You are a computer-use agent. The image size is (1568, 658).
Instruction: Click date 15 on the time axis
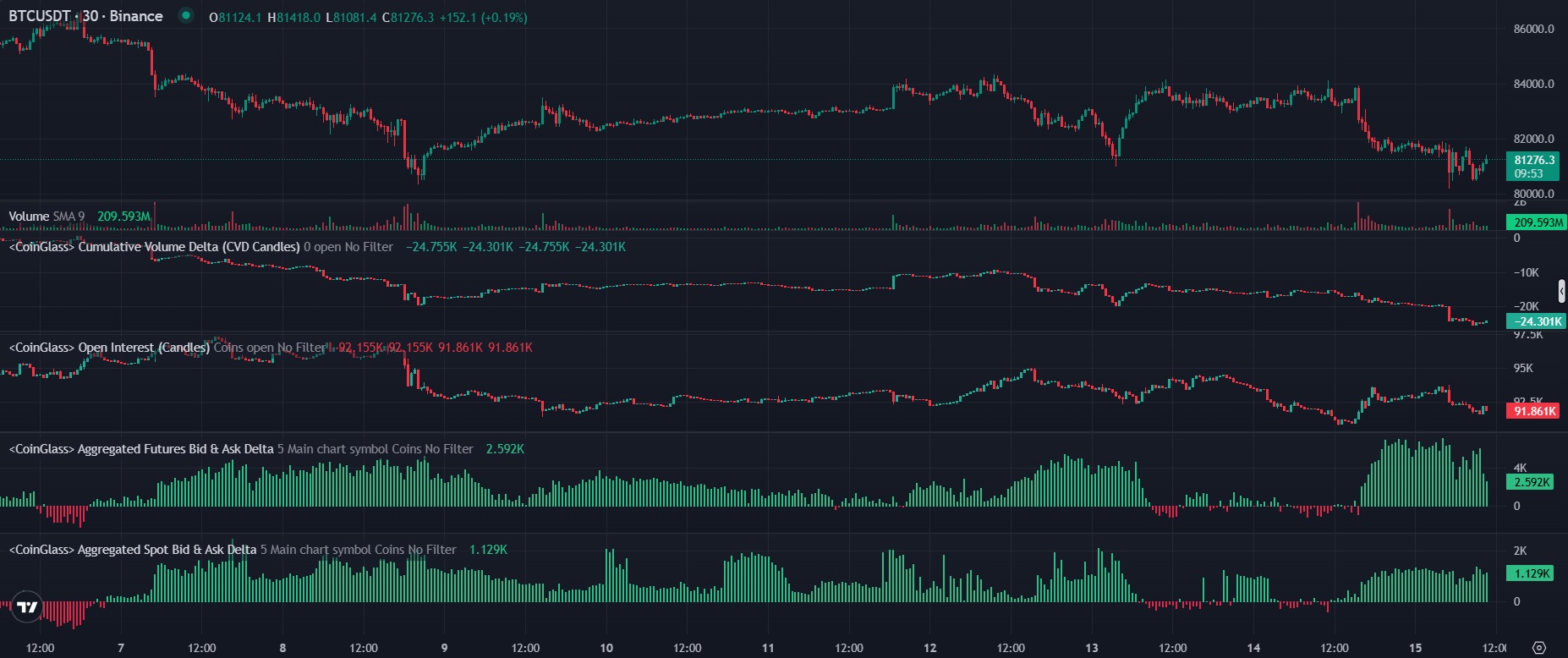[1416, 648]
